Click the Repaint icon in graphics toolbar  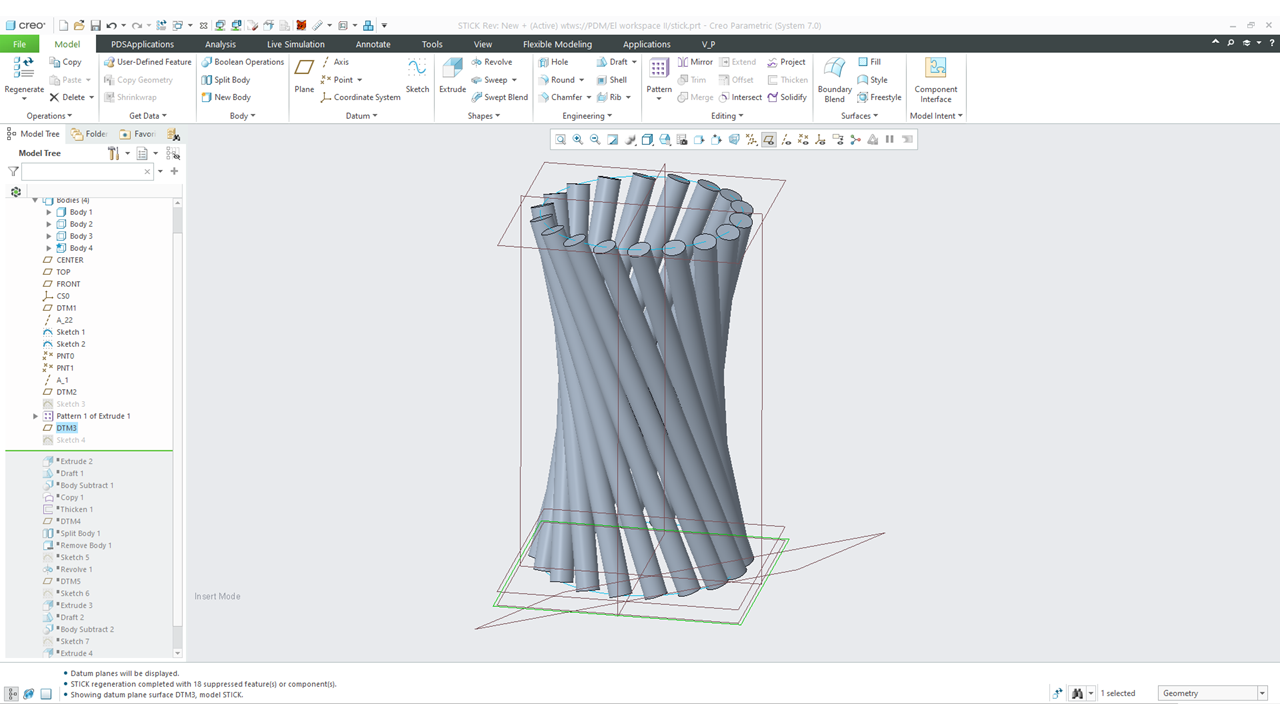(x=613, y=140)
